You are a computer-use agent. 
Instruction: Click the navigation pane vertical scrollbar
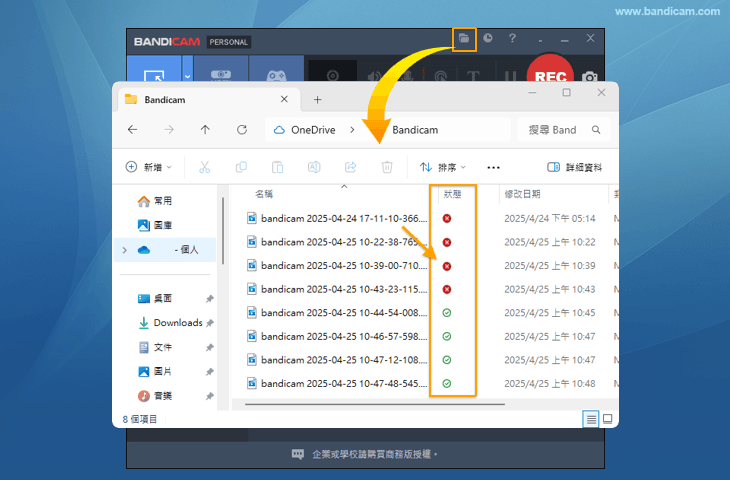click(x=223, y=231)
